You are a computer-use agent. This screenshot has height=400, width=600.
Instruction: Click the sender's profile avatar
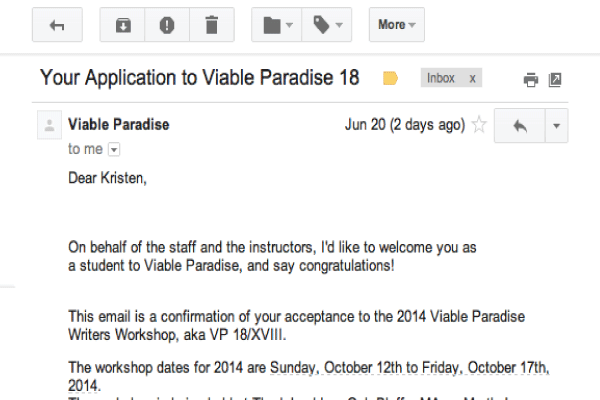[48, 126]
